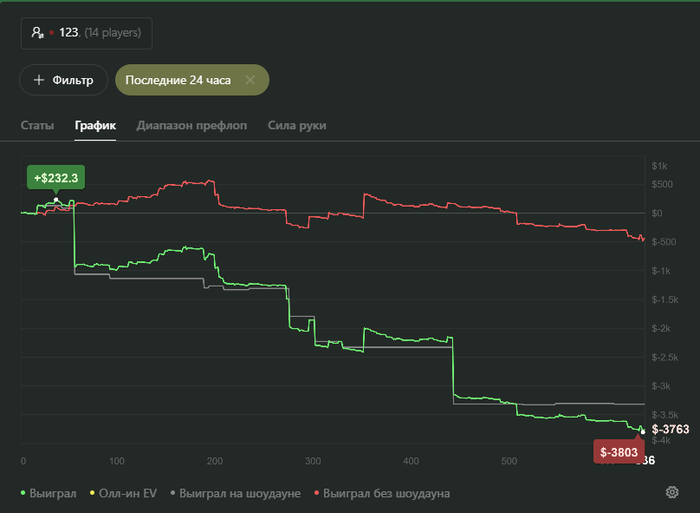Image resolution: width=700 pixels, height=513 pixels.
Task: Select the white peak marker on graph
Action: point(57,201)
